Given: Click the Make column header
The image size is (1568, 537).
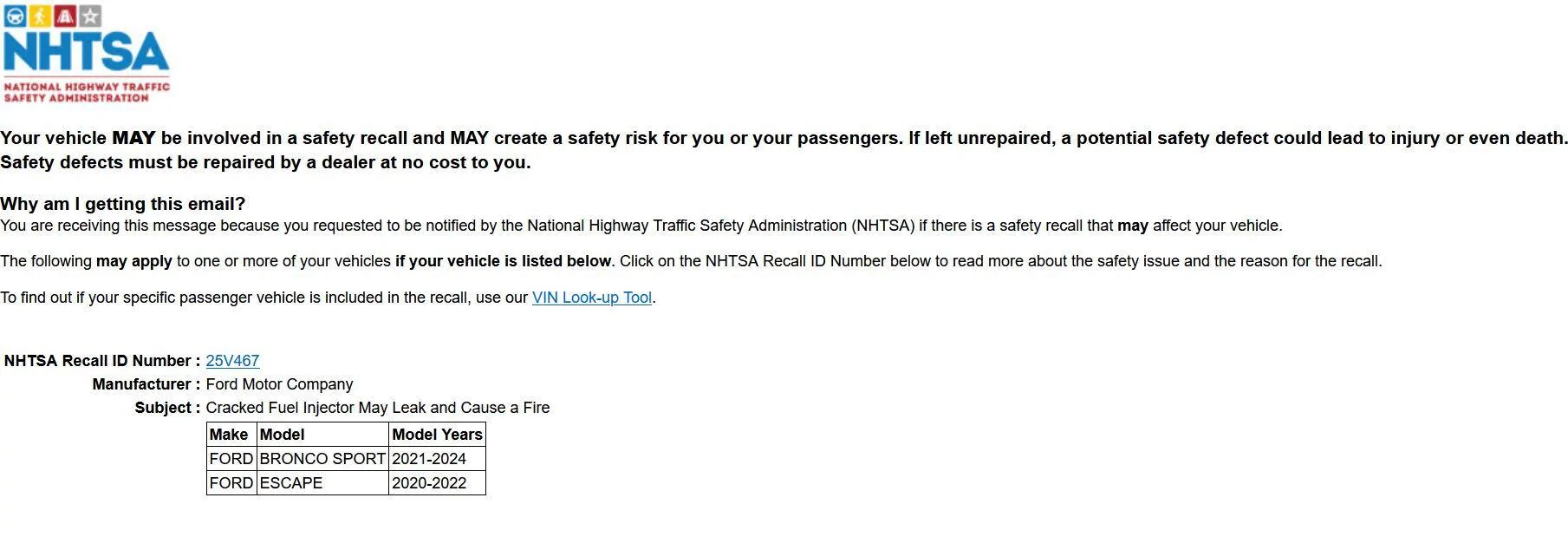Looking at the screenshot, I should coord(229,435).
